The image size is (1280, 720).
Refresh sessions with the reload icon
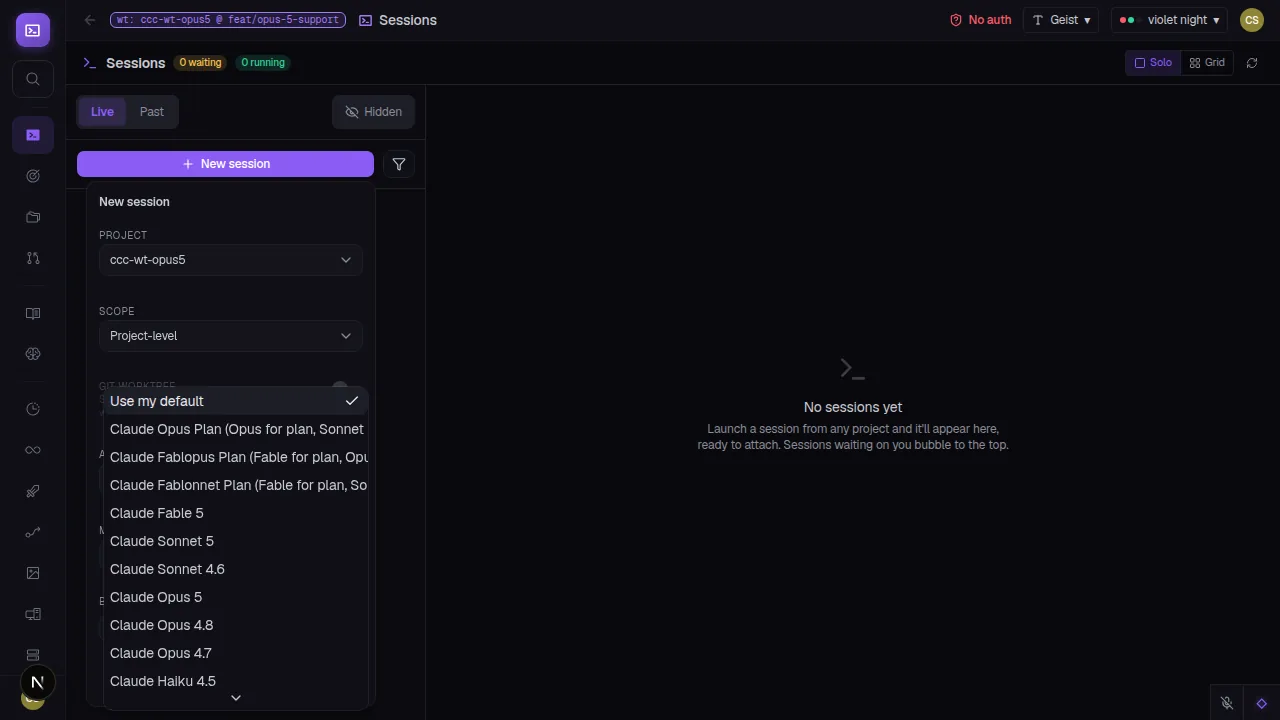1252,63
